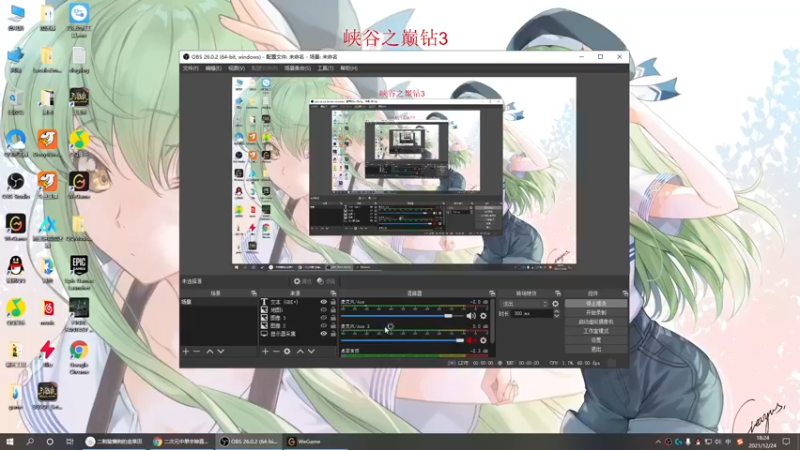Click the 退出 exit button in Controls

click(596, 349)
